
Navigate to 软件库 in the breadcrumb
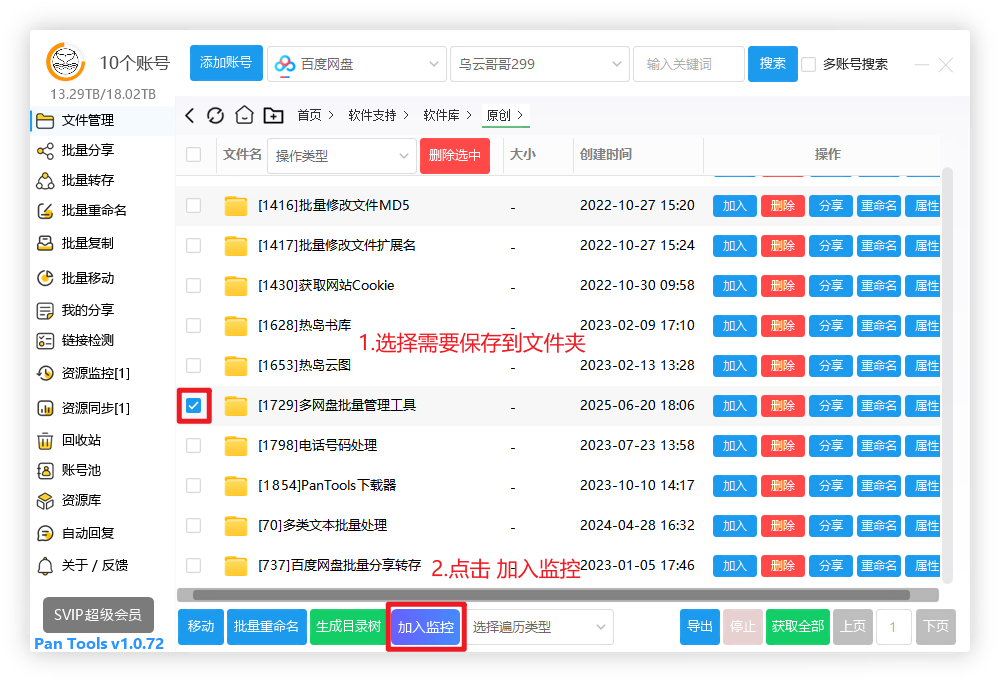441,116
